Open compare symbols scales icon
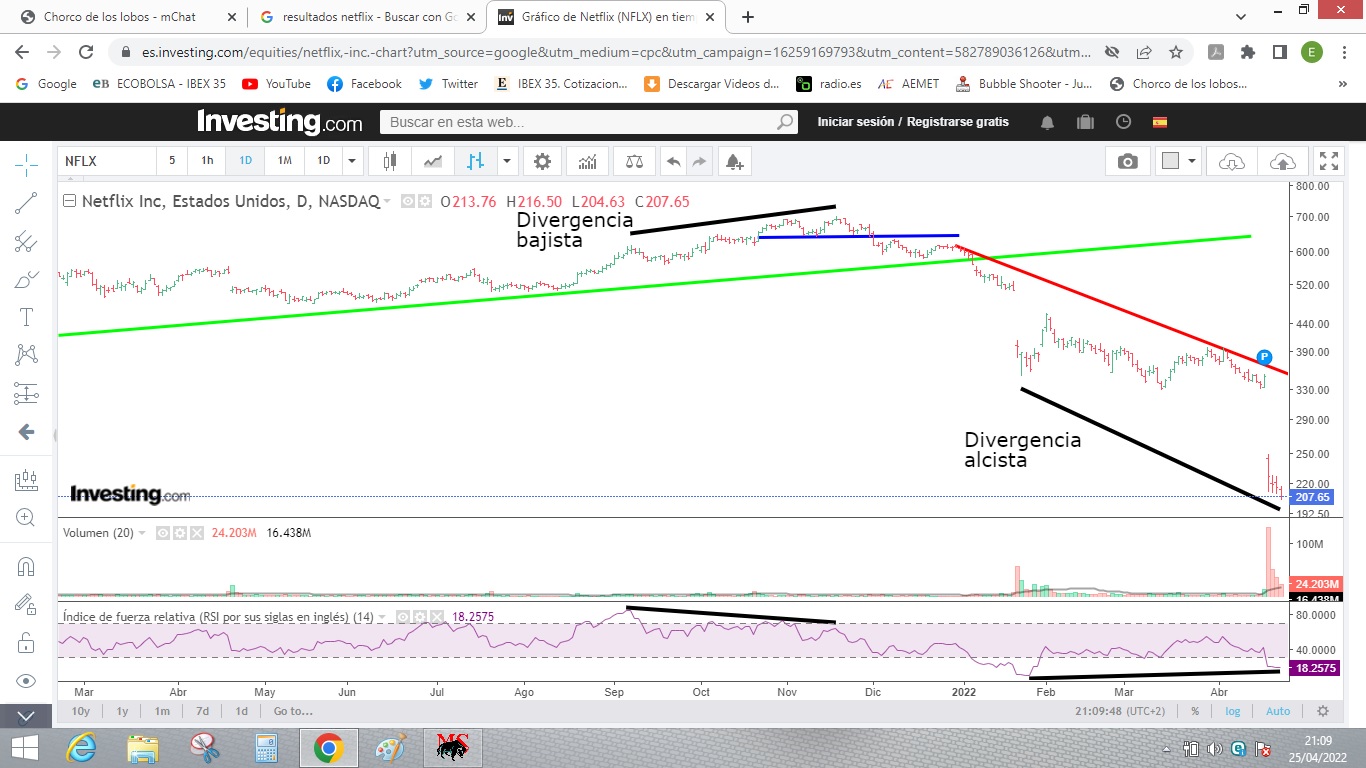This screenshot has height=768, width=1366. click(x=634, y=160)
